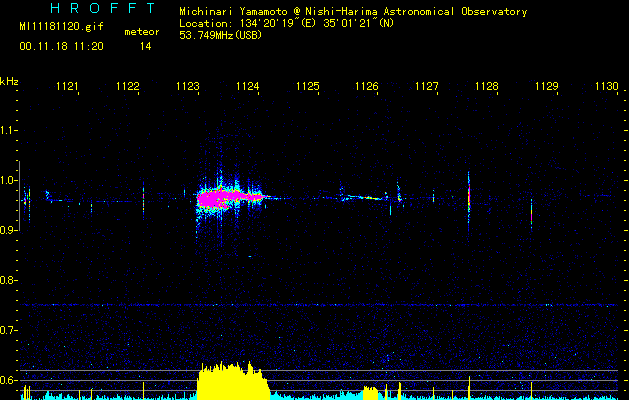Click the 0.8 frequency axis label
Viewport: 629px width, 400px height.
tap(9, 280)
